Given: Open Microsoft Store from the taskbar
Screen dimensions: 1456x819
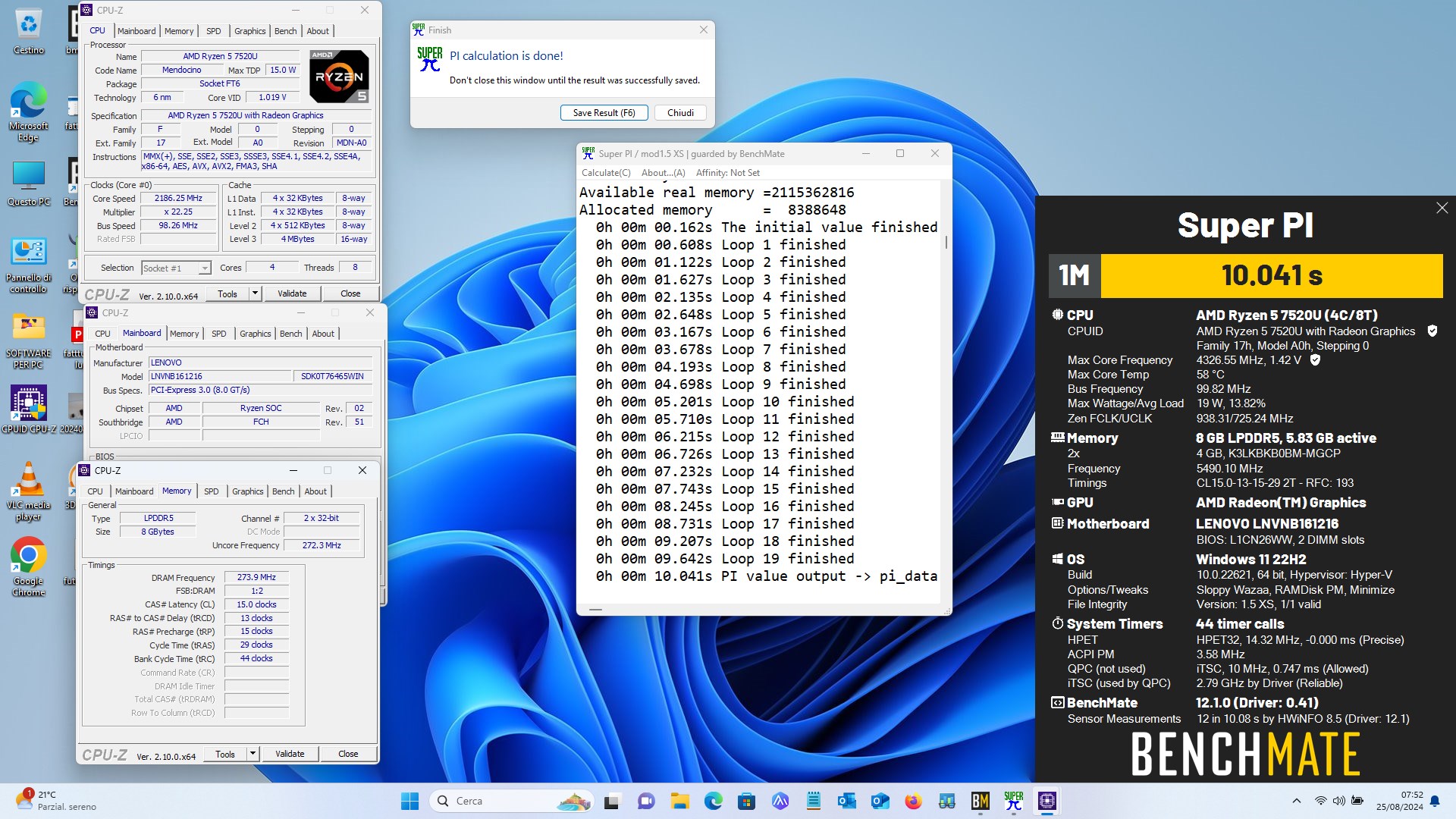Looking at the screenshot, I should pos(746,801).
